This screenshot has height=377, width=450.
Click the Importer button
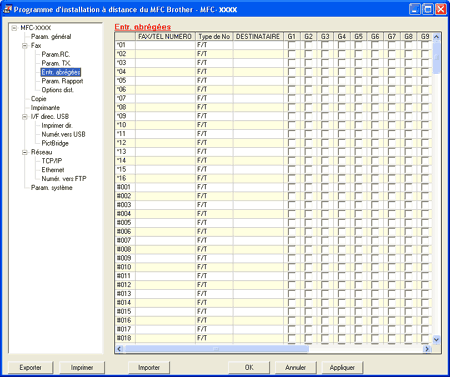149,367
